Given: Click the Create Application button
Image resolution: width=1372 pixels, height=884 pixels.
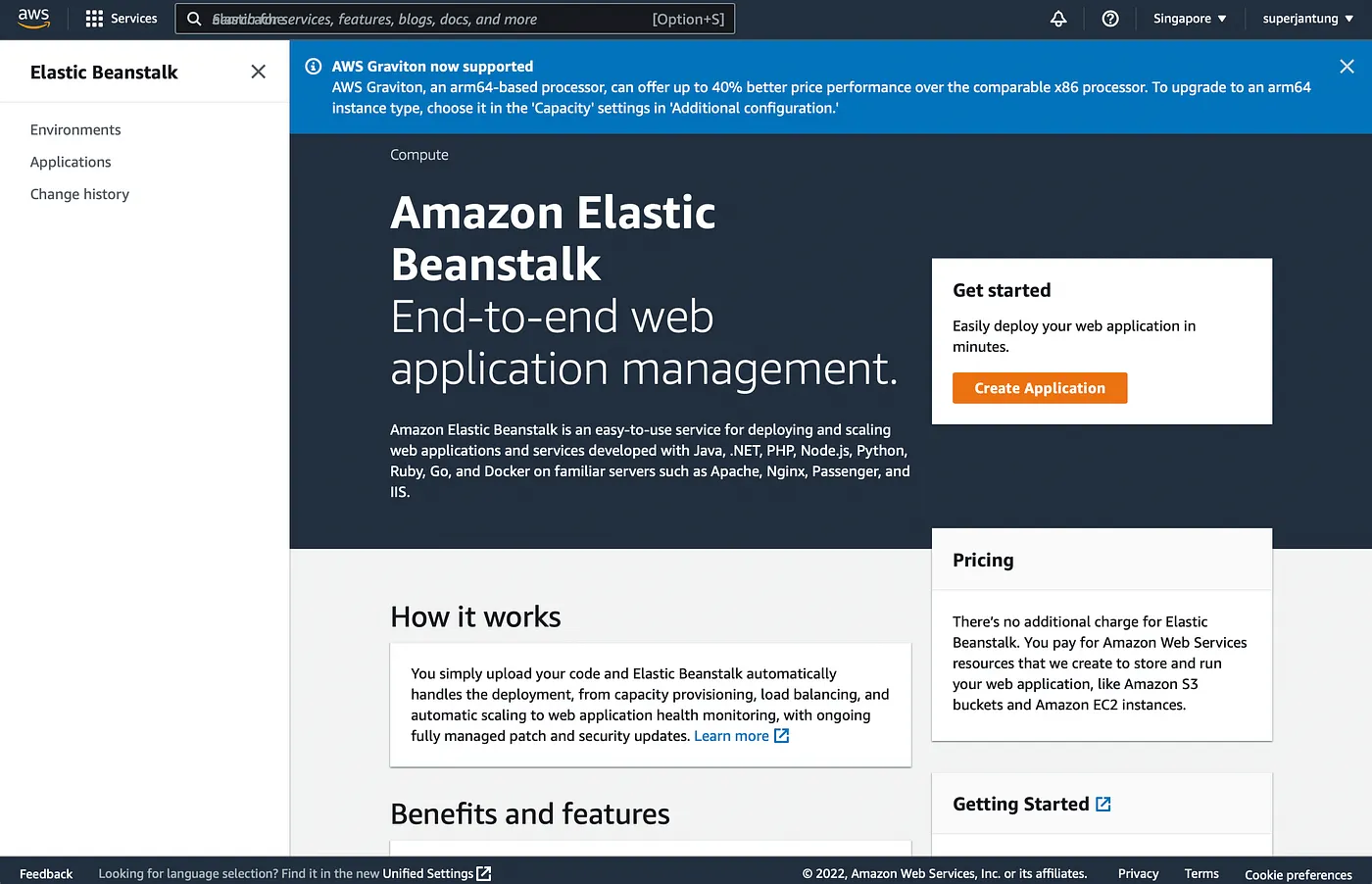Looking at the screenshot, I should (1040, 388).
